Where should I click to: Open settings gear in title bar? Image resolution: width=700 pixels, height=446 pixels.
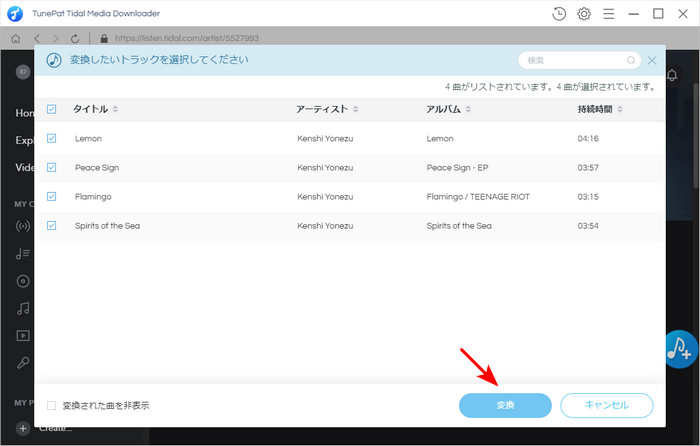tap(584, 14)
